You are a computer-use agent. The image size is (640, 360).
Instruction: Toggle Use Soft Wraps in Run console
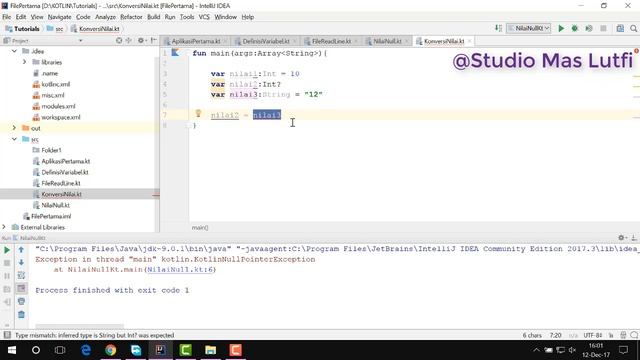[21, 276]
